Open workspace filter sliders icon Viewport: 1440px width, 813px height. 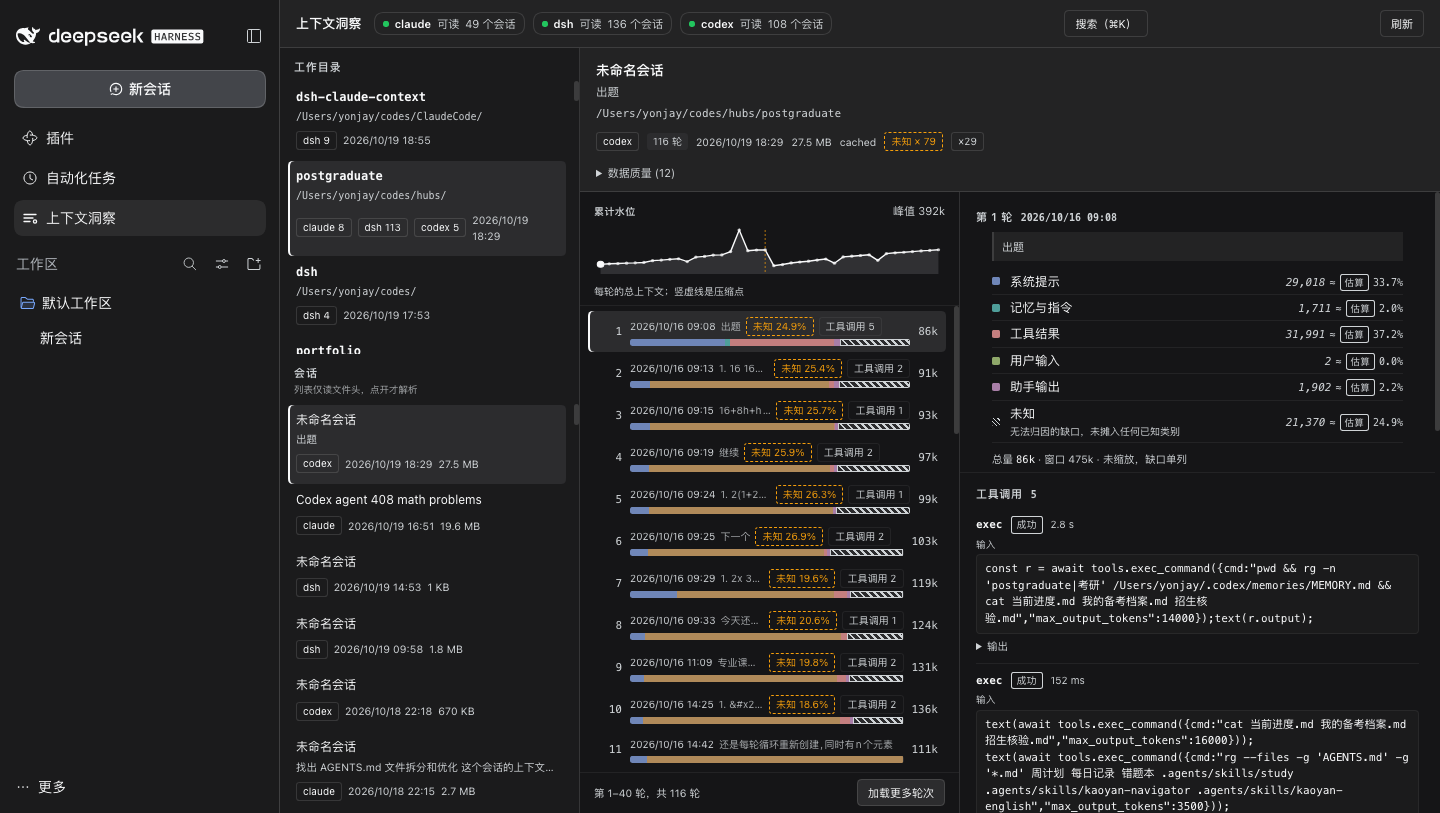pos(222,264)
